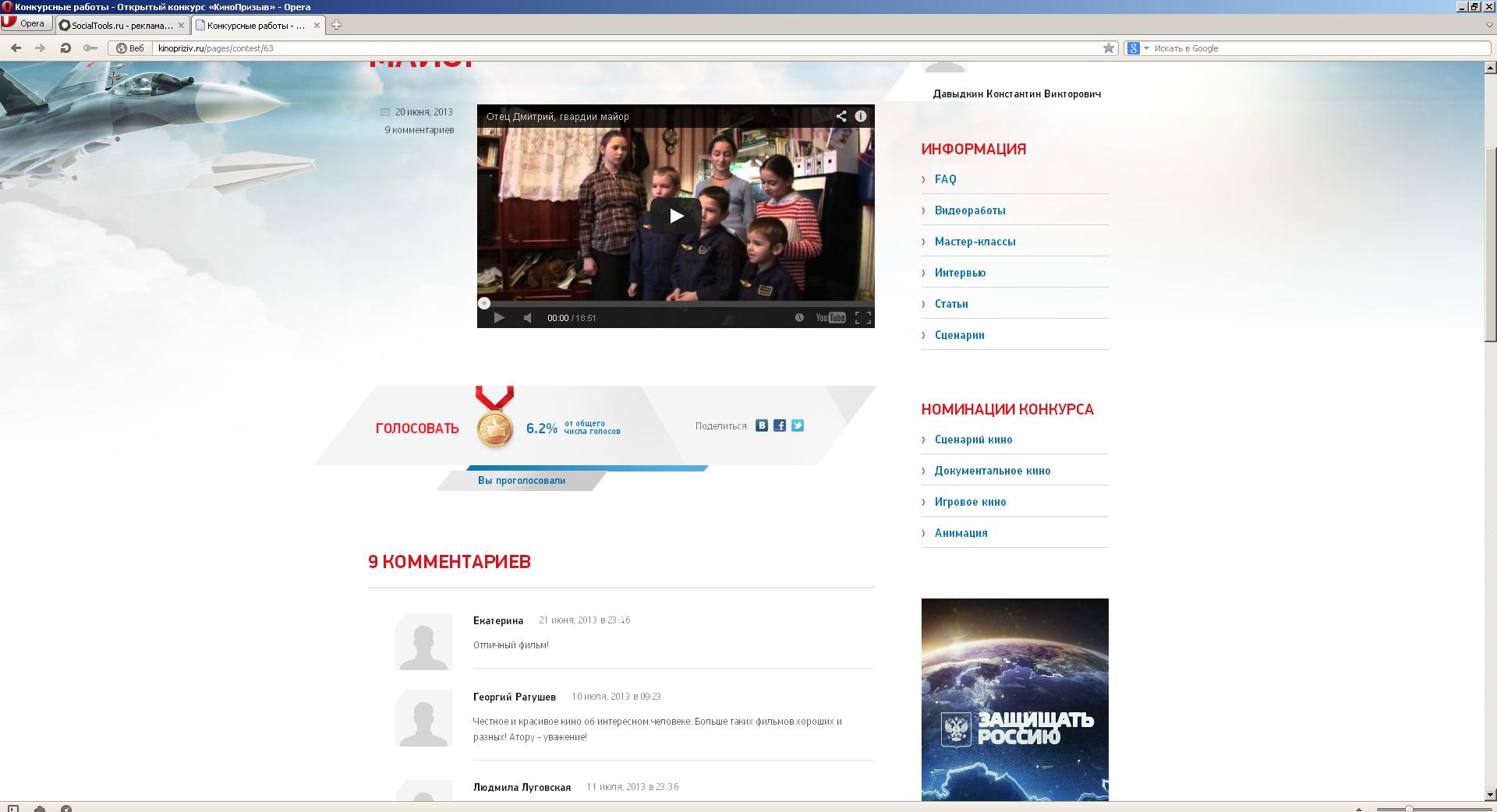Screen dimensions: 1497x812
Task: Open the FAQ link
Action: click(x=945, y=179)
